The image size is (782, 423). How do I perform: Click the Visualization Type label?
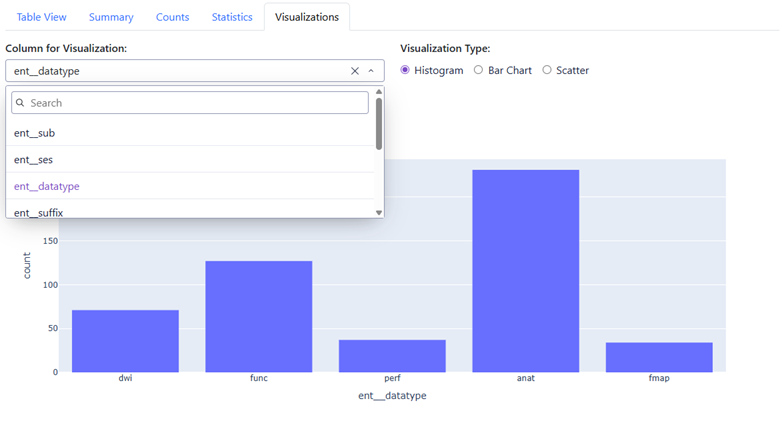[445, 48]
